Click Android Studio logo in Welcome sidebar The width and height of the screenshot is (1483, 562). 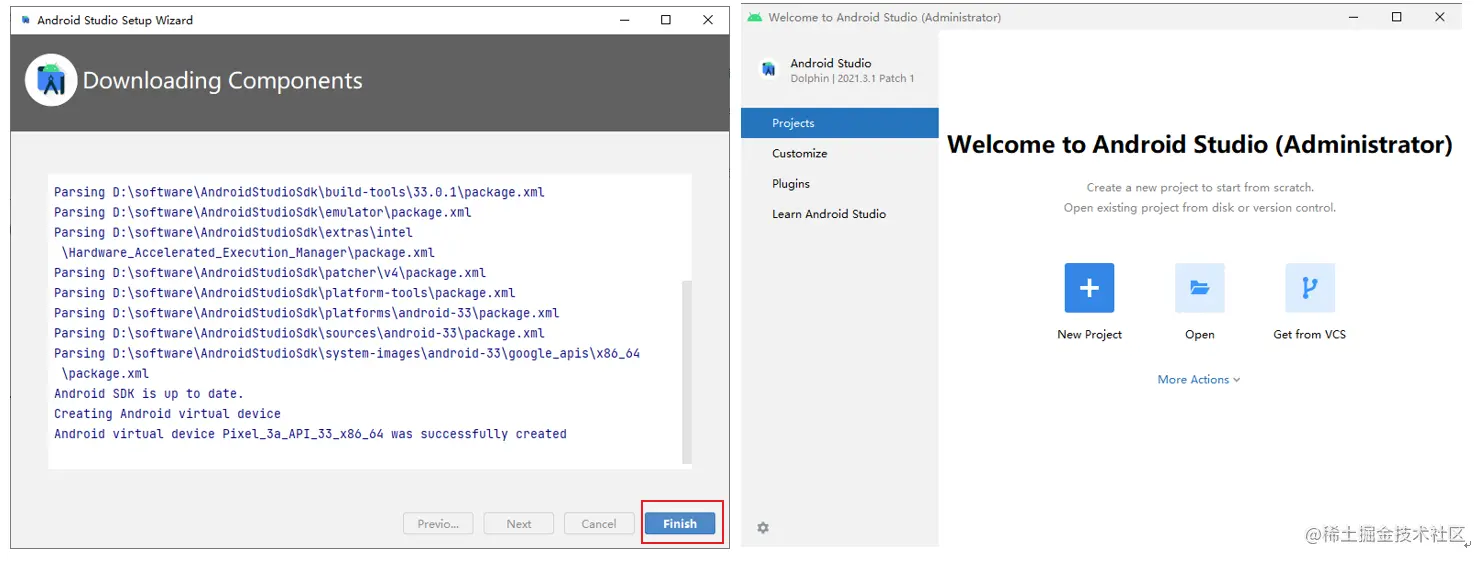point(768,69)
